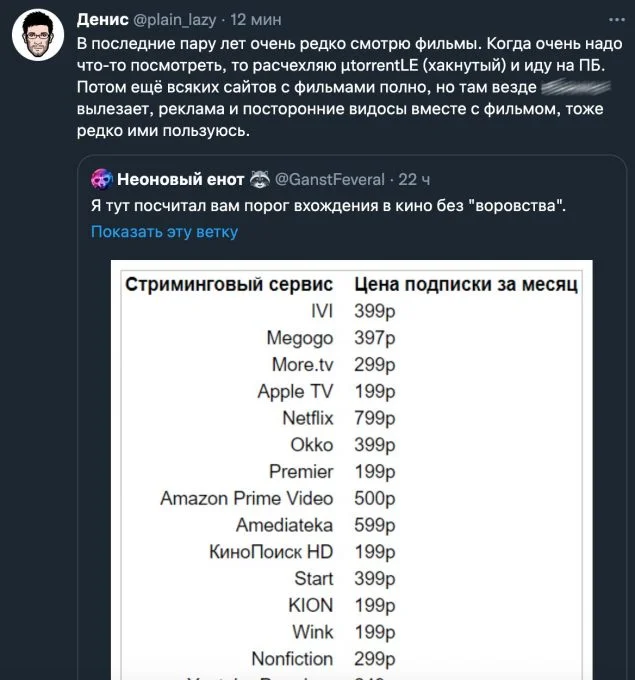Open Неоновый енот display name

point(180,179)
